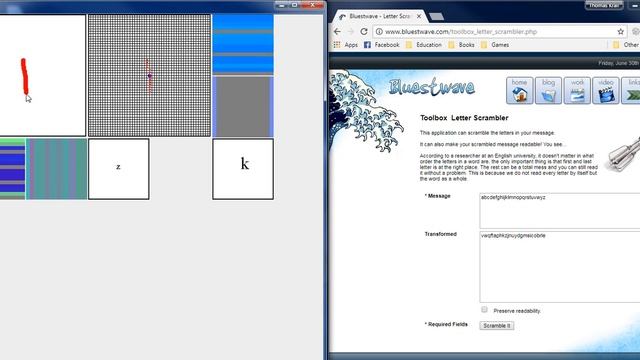Click the box showing letter k
Viewport: 640px width, 360px height.
click(x=243, y=169)
